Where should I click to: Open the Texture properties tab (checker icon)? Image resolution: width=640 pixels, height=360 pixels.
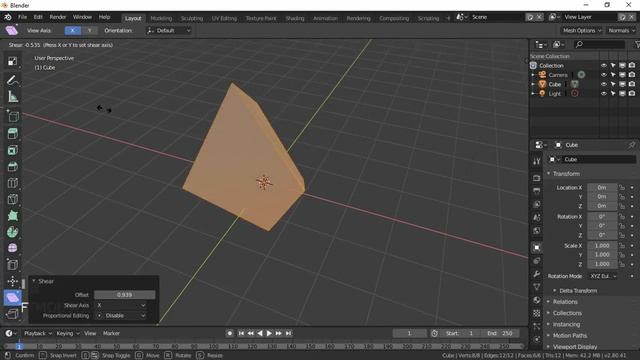537,313
